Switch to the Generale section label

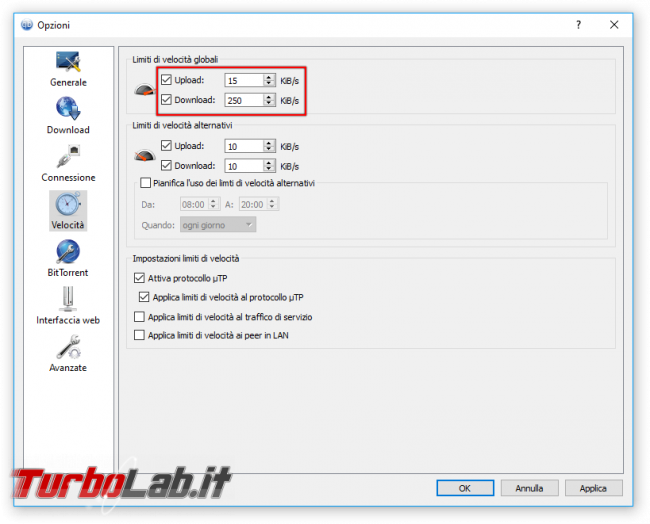[68, 82]
